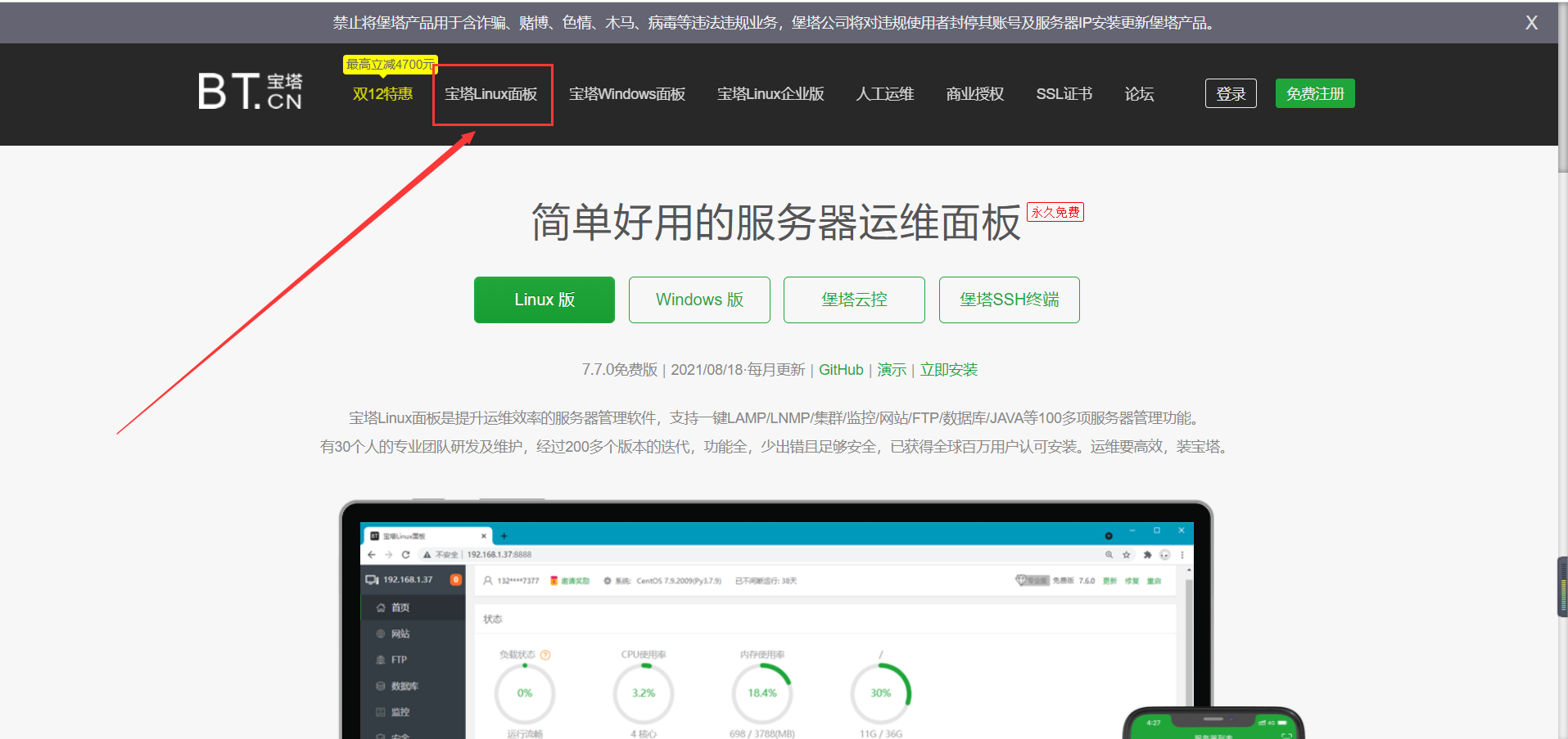Select the Windows 版 button
The height and width of the screenshot is (739, 1568).
pos(699,300)
